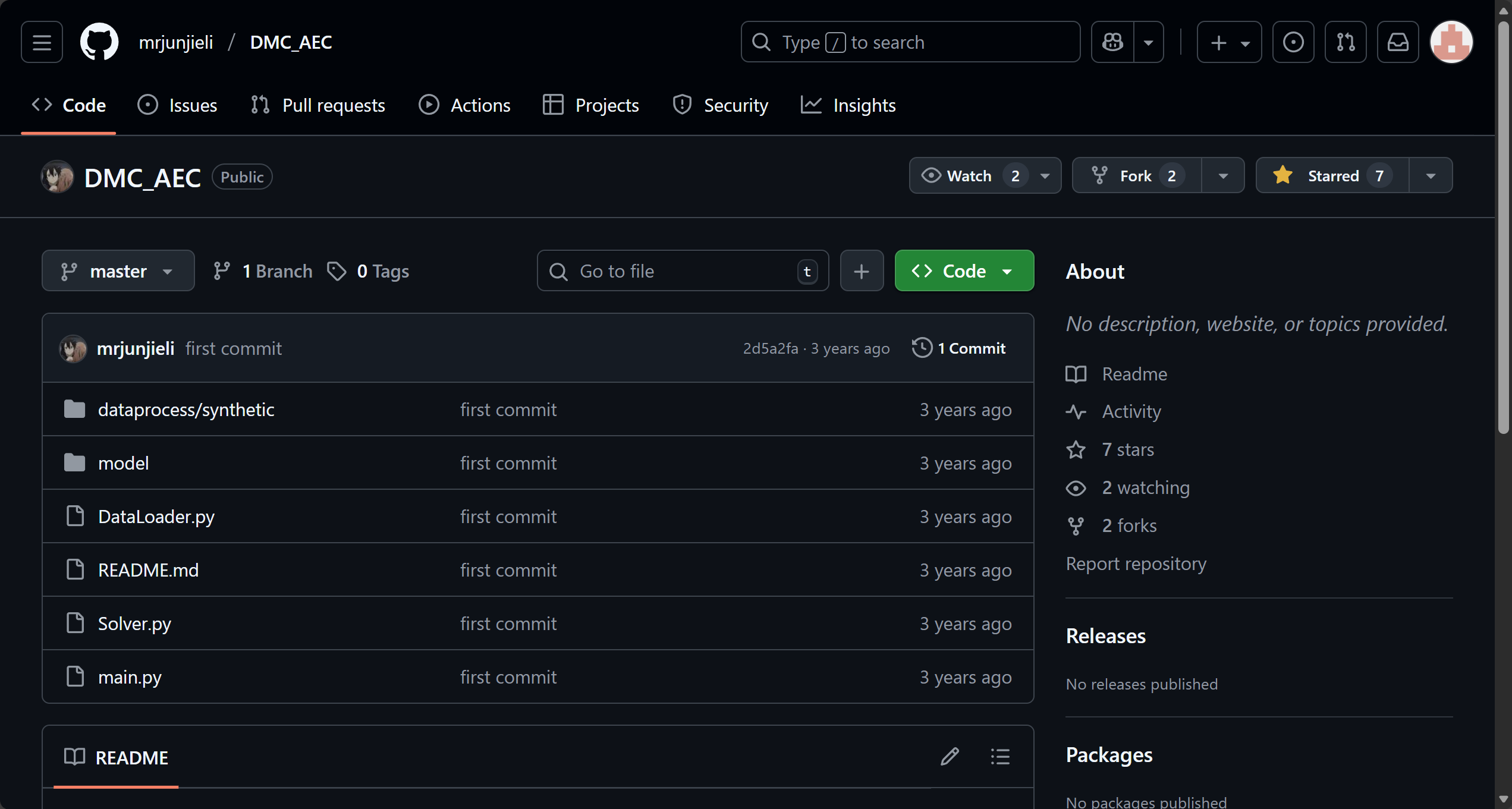Open the 1 Commit history link
Image resolution: width=1512 pixels, height=809 pixels.
click(959, 348)
